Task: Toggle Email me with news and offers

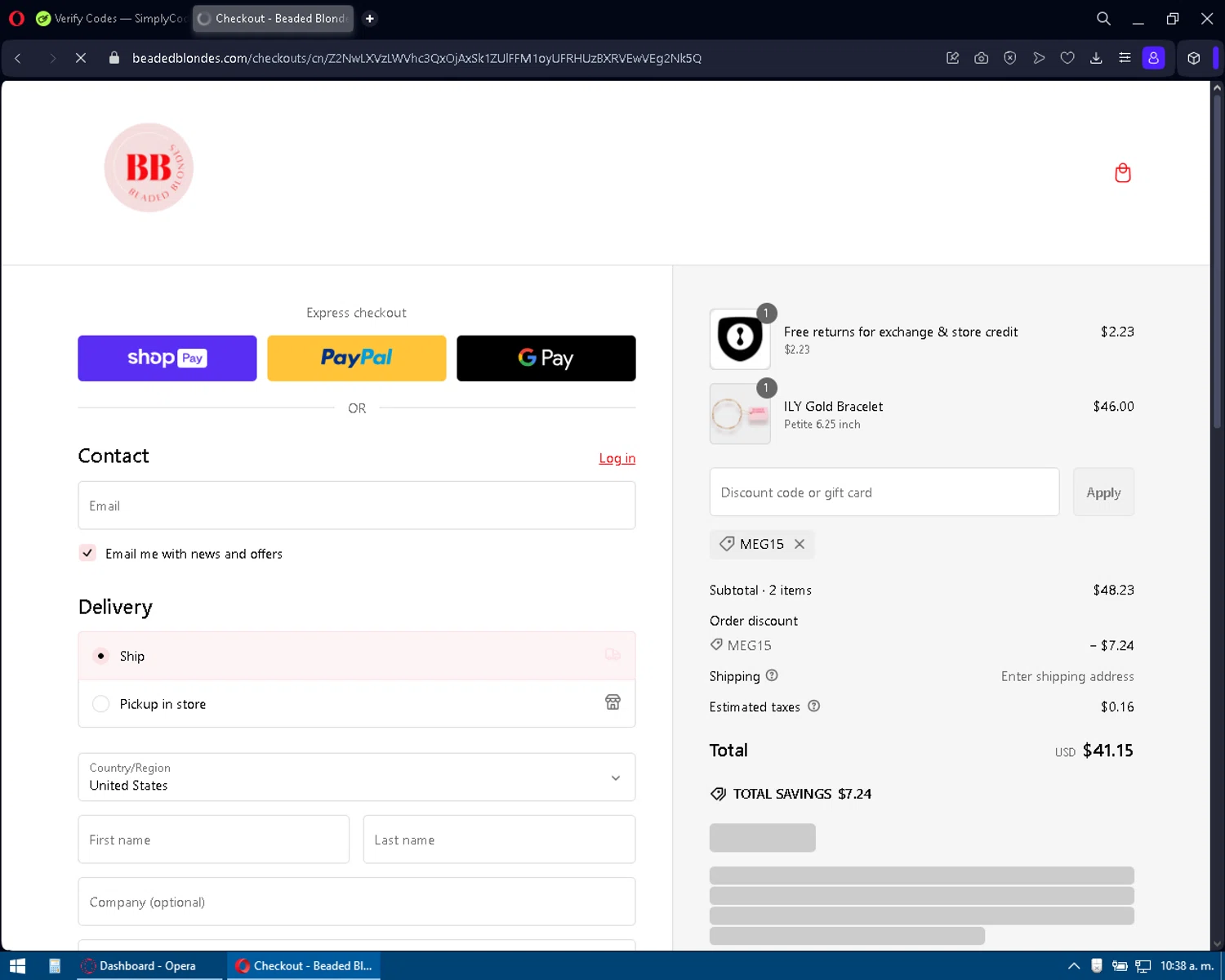Action: pos(87,553)
